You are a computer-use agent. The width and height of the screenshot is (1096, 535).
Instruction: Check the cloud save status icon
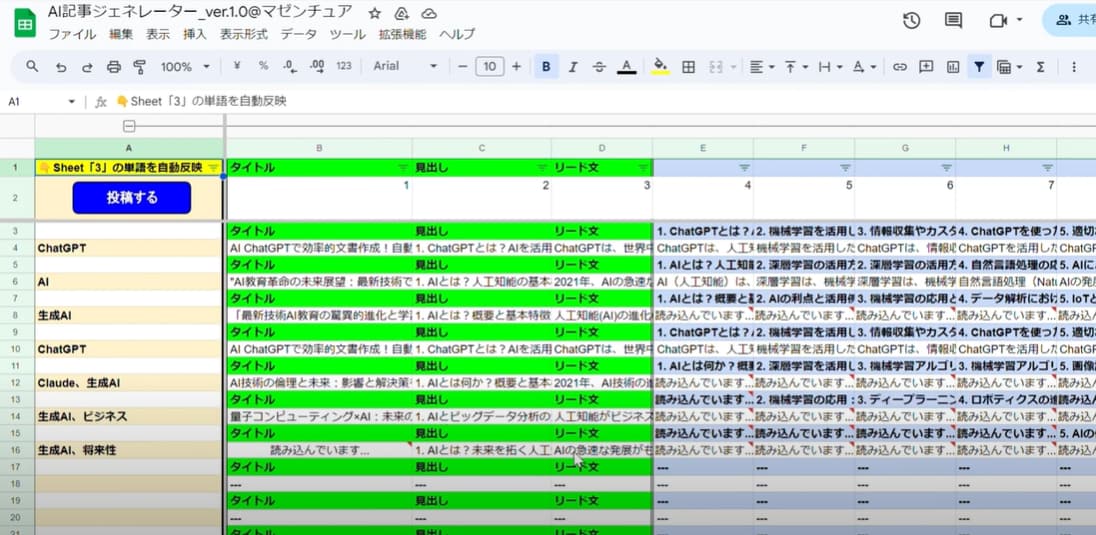[x=429, y=13]
